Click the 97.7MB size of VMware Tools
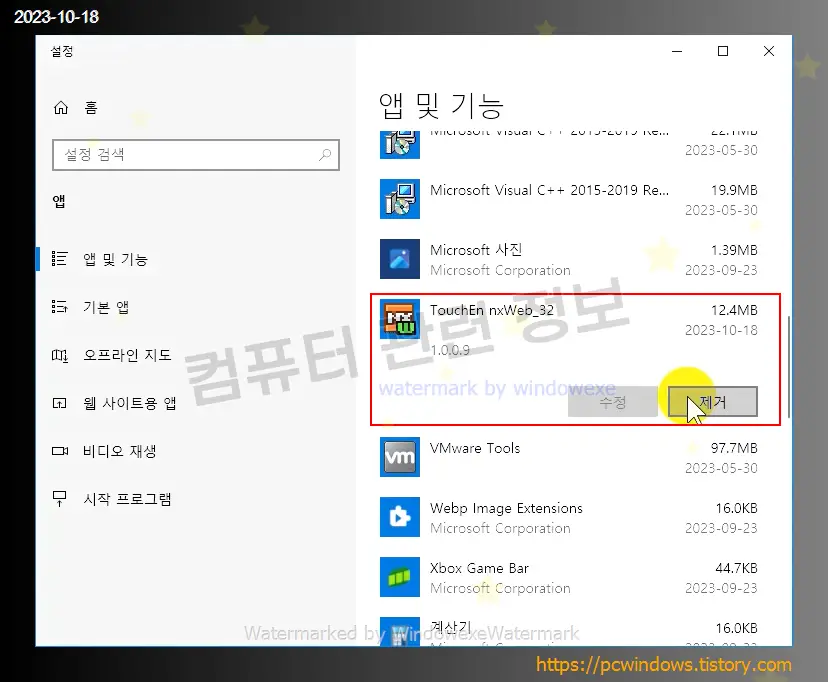The image size is (828, 682). tap(734, 448)
